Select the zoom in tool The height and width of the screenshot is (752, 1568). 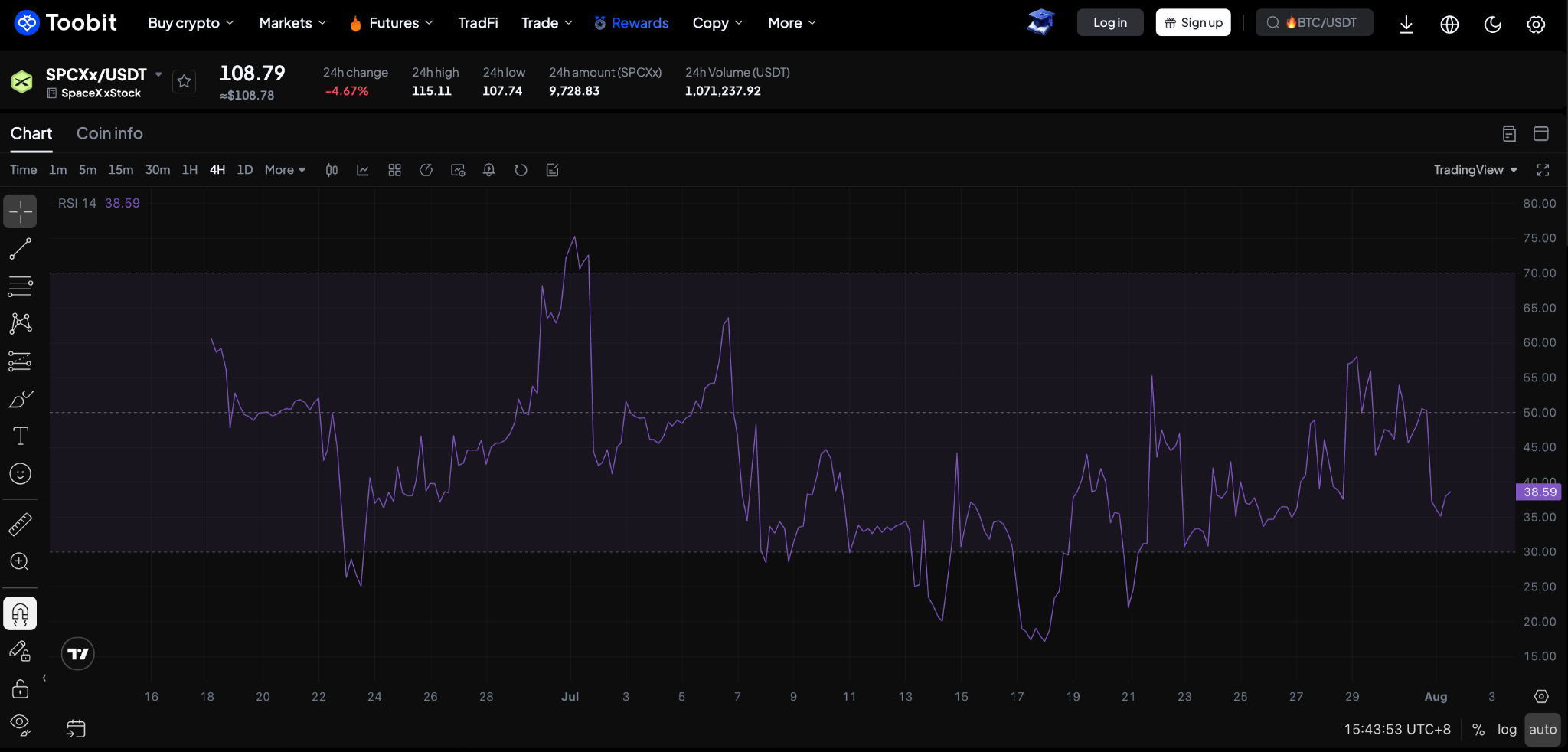click(20, 562)
